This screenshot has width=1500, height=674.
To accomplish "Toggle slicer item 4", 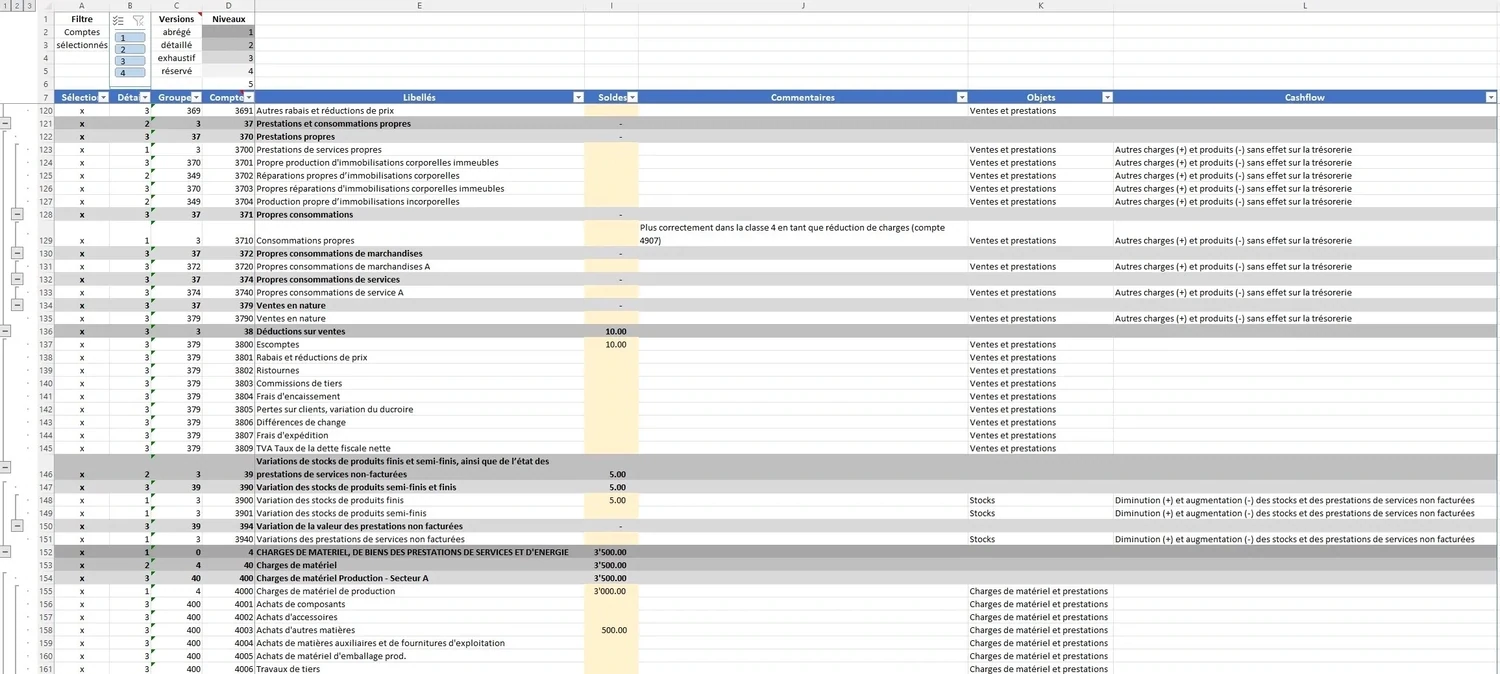I will point(130,73).
